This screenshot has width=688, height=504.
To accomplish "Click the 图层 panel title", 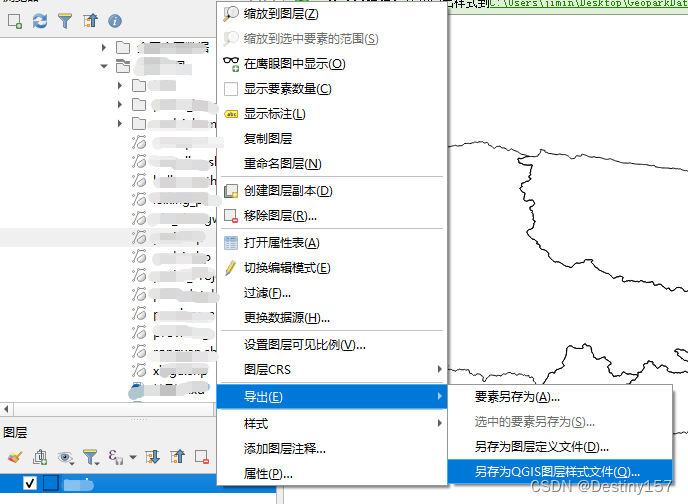I will click(15, 433).
